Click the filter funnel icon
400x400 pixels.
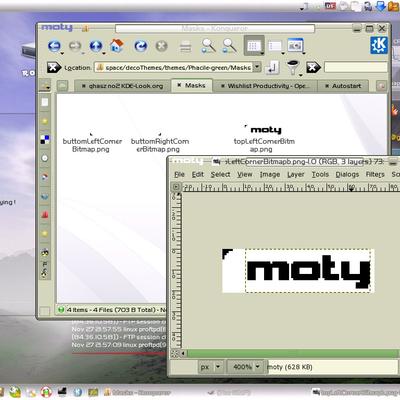[293, 67]
